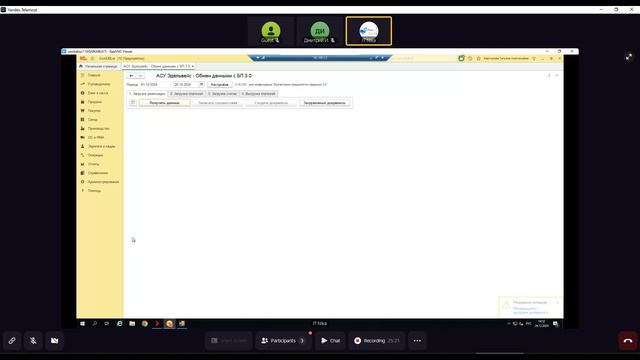
Task: Open the Participants panel
Action: (x=283, y=340)
